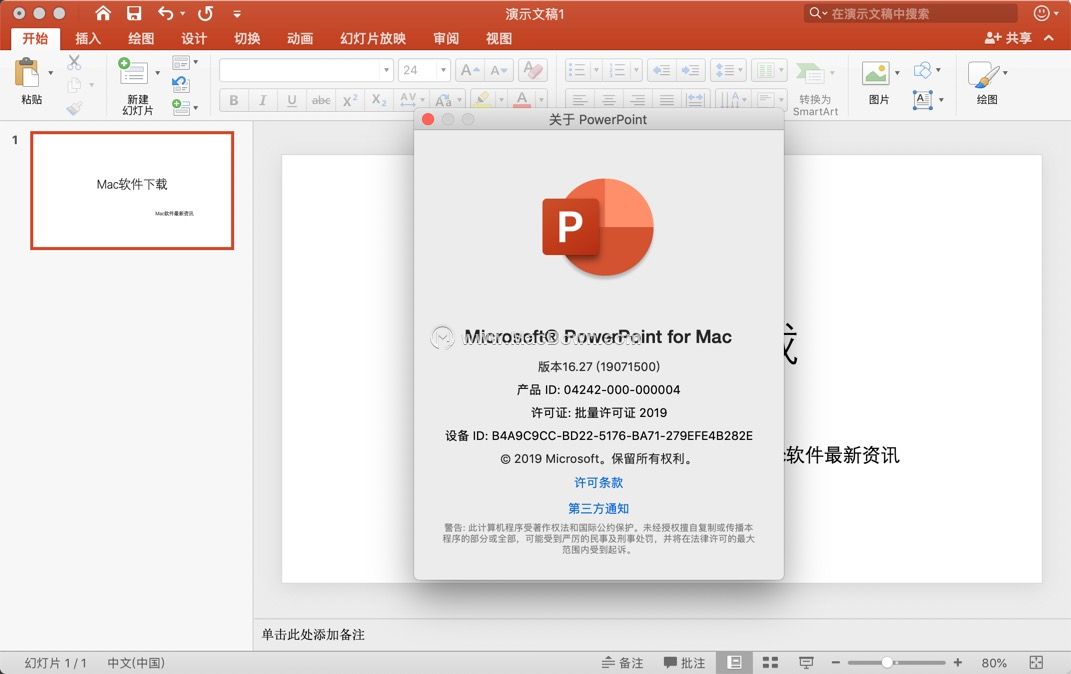Toggle Underline formatting
The height and width of the screenshot is (674, 1071).
click(292, 100)
